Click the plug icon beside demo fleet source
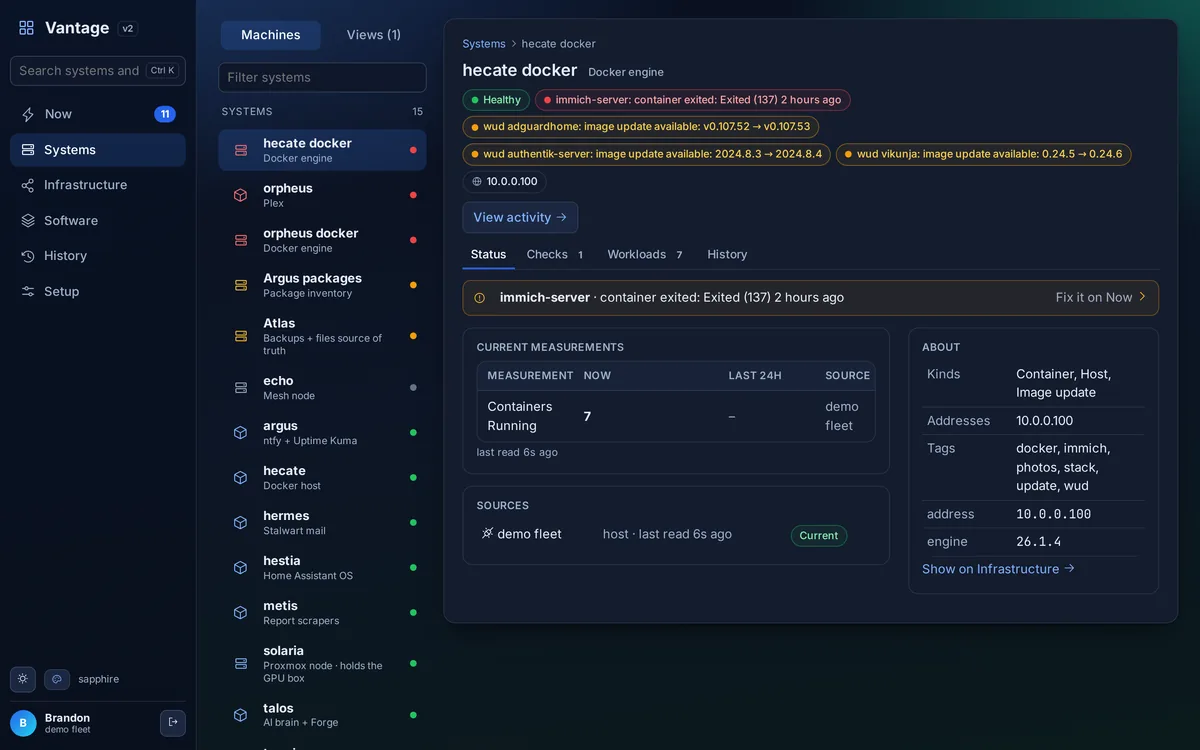This screenshot has width=1200, height=750. [487, 534]
